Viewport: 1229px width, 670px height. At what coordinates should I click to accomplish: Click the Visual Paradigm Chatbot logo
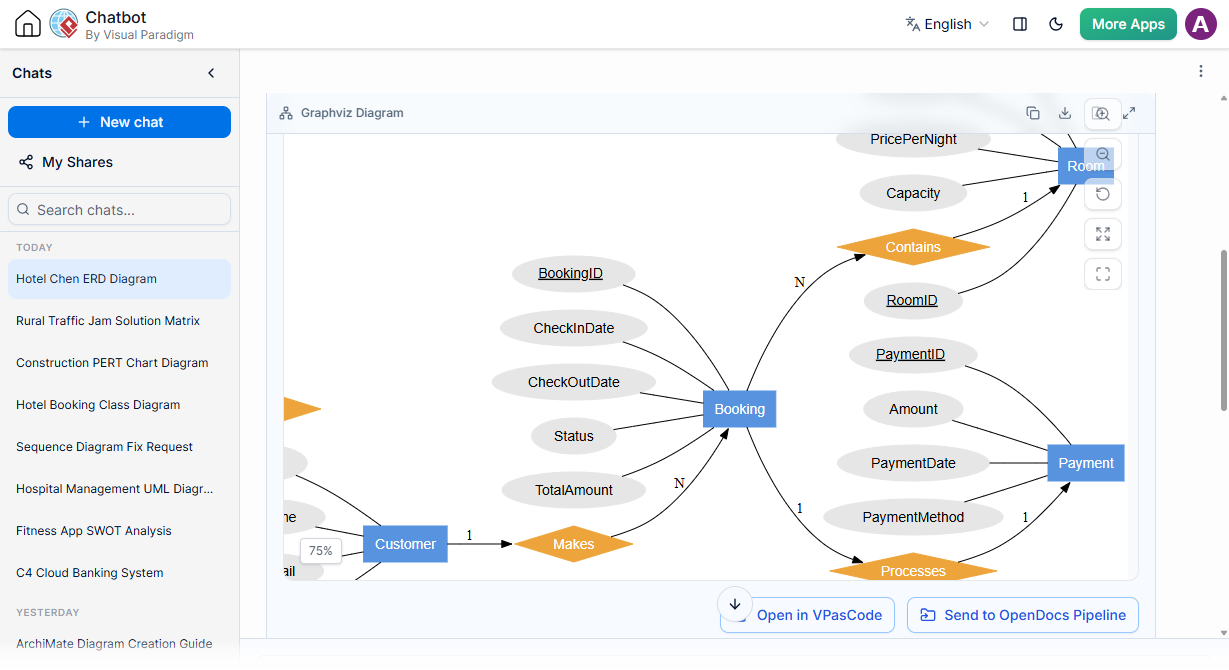point(64,24)
